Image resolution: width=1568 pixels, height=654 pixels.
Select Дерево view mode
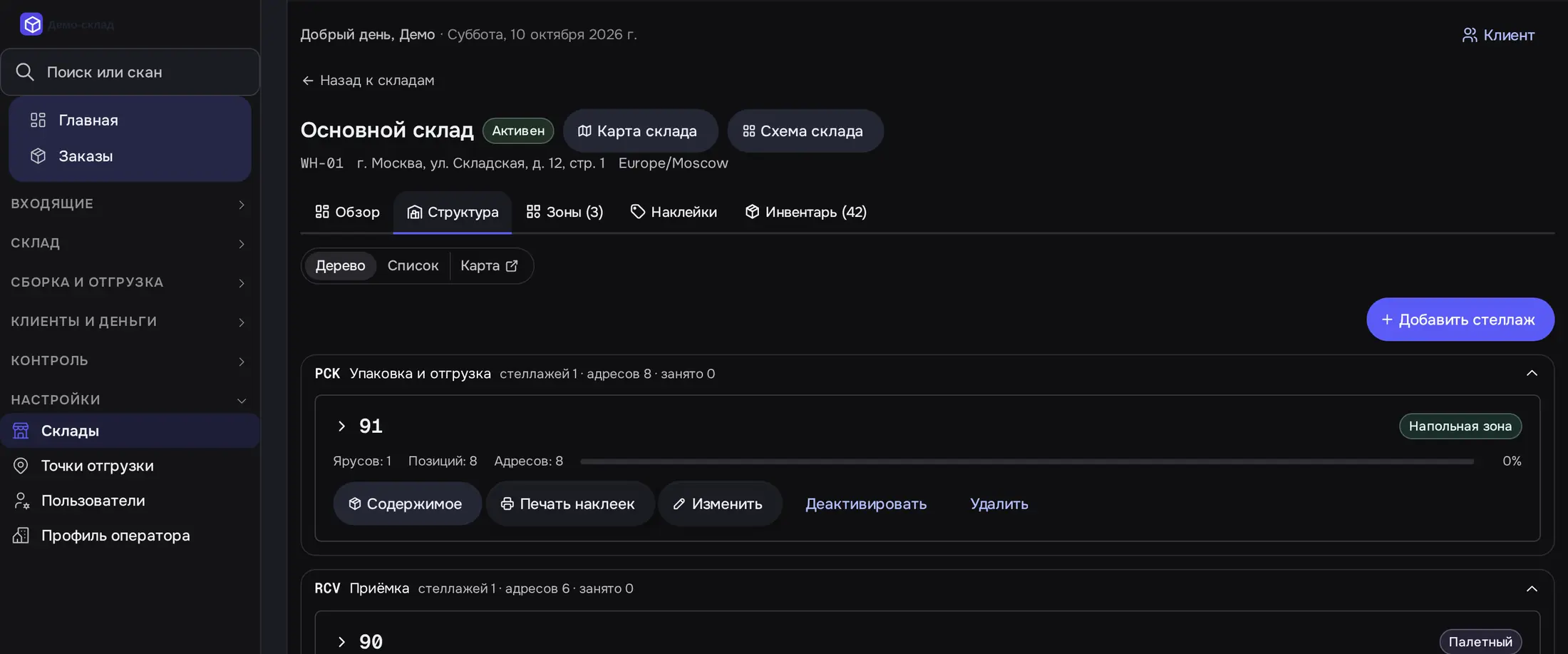(340, 266)
